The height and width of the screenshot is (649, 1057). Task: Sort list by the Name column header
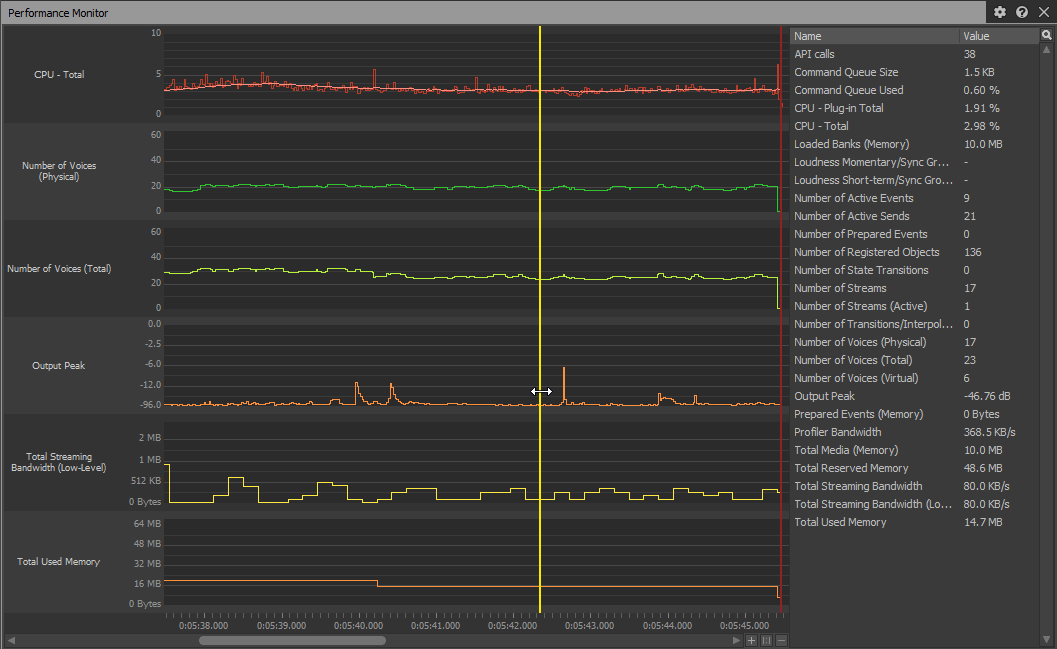(873, 36)
